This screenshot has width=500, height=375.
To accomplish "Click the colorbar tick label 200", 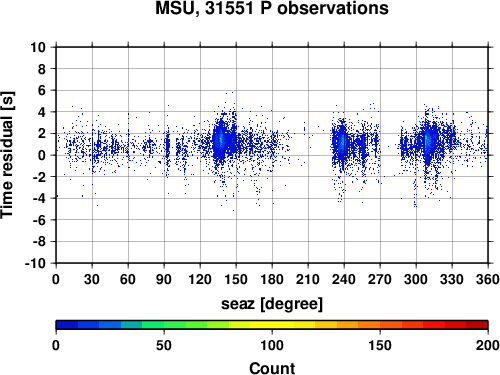I will point(488,345).
